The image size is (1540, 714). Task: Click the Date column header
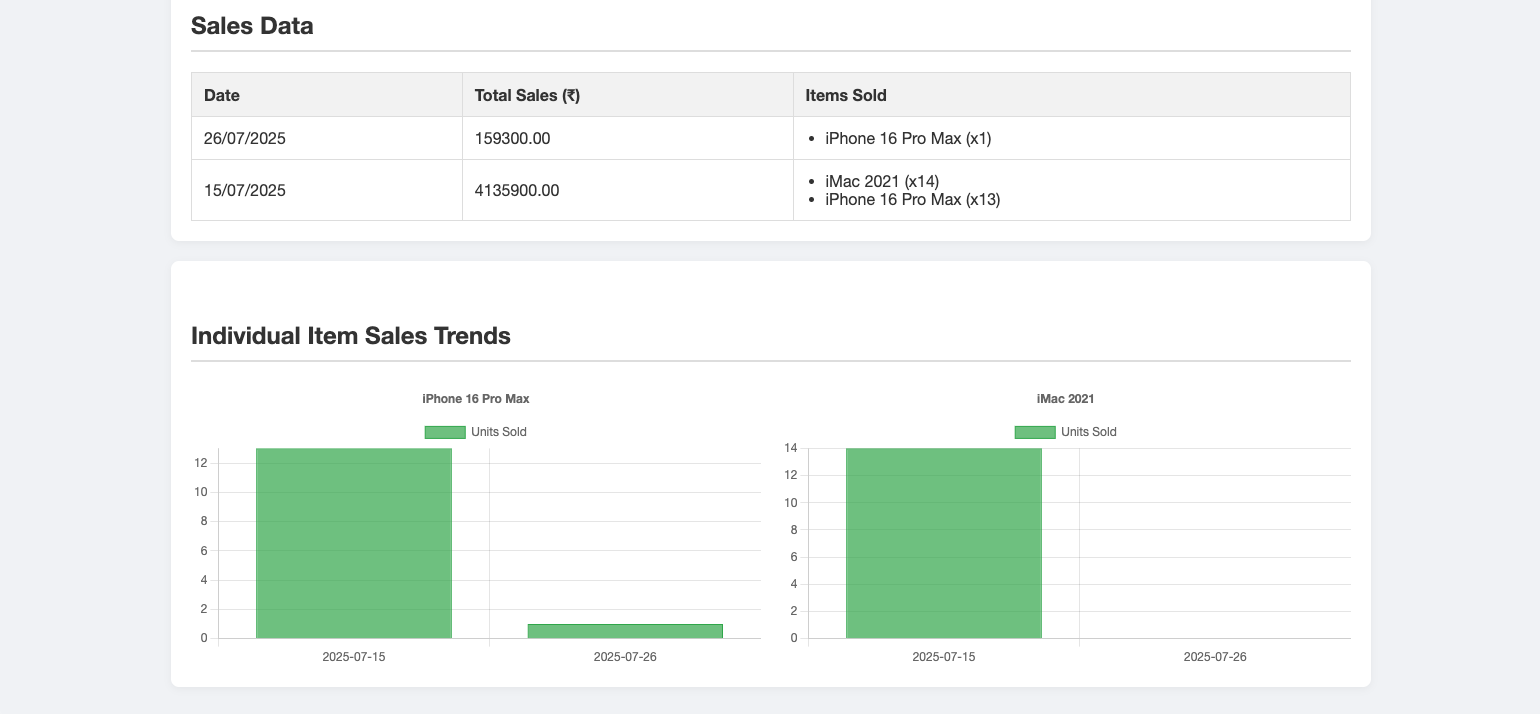327,95
